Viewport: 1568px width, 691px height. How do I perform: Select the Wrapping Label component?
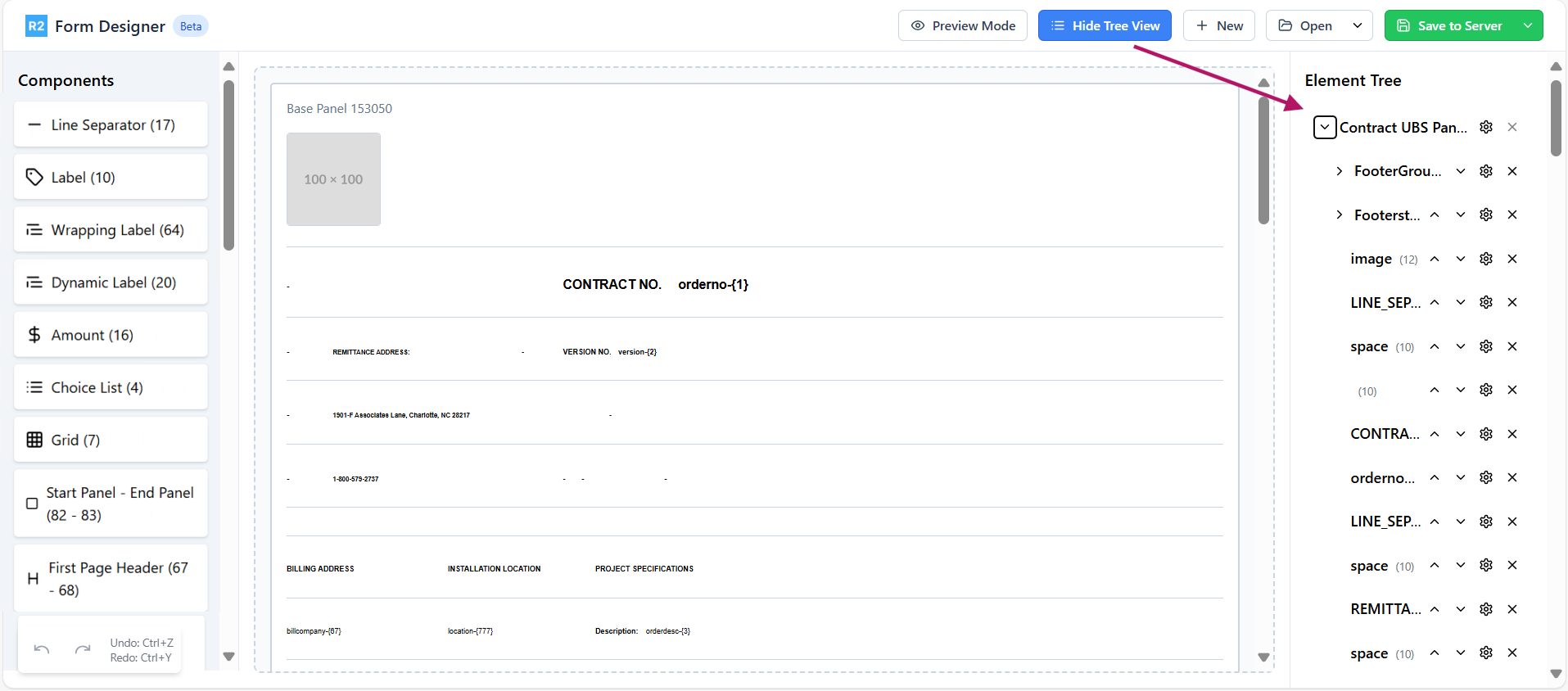(111, 230)
